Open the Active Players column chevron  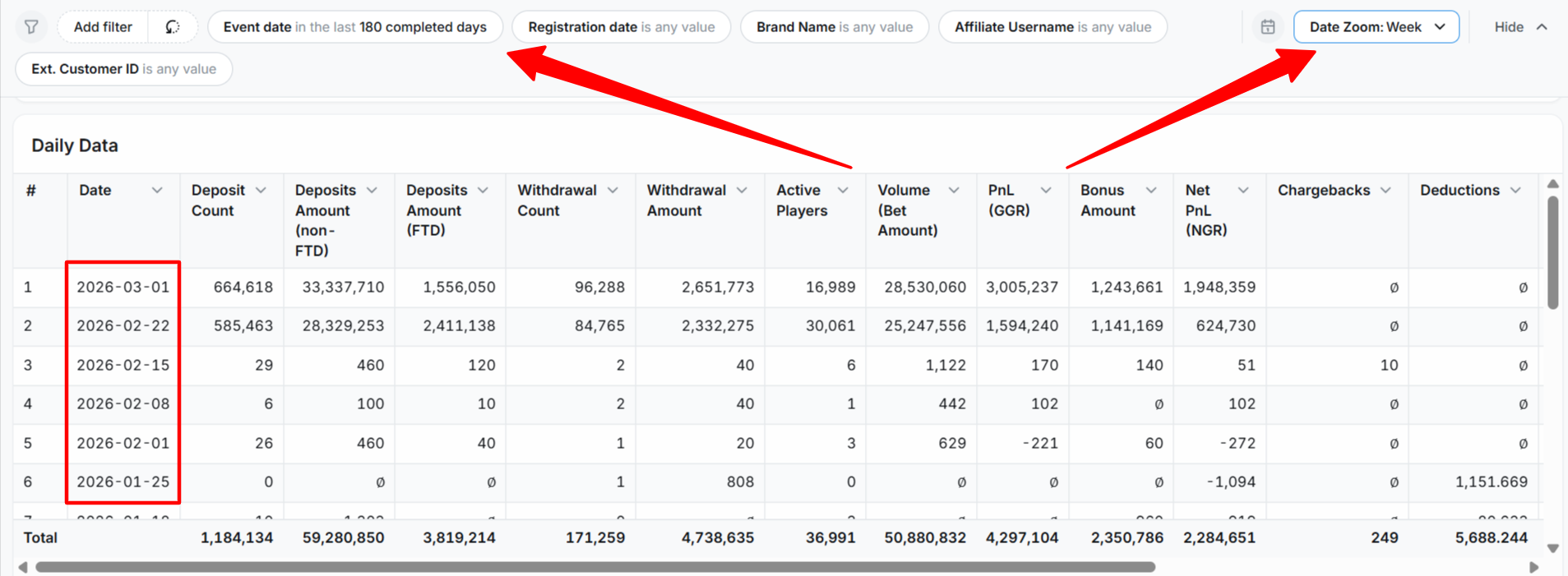click(x=843, y=191)
